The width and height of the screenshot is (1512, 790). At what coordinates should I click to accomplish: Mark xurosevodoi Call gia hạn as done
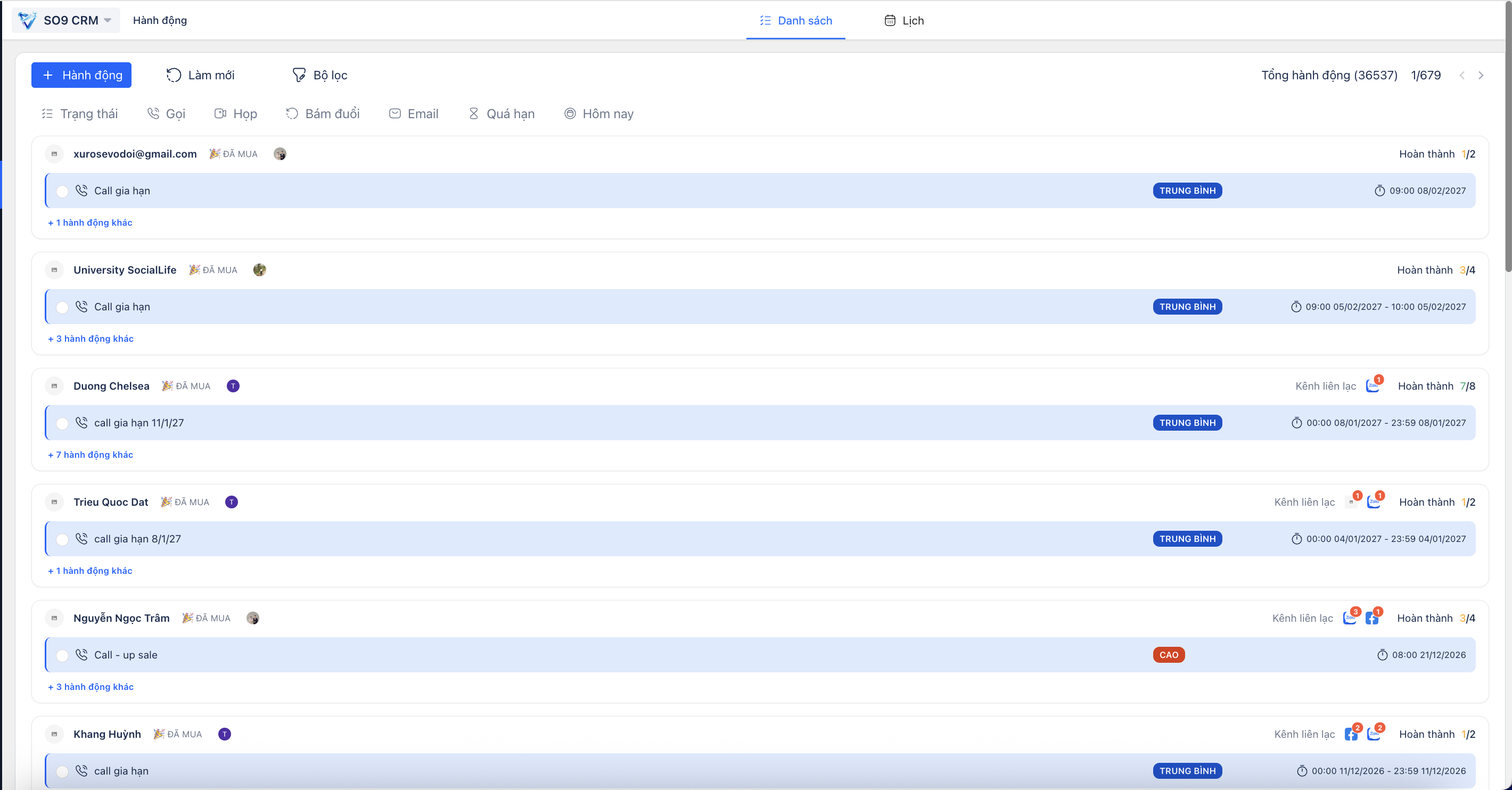tap(62, 191)
